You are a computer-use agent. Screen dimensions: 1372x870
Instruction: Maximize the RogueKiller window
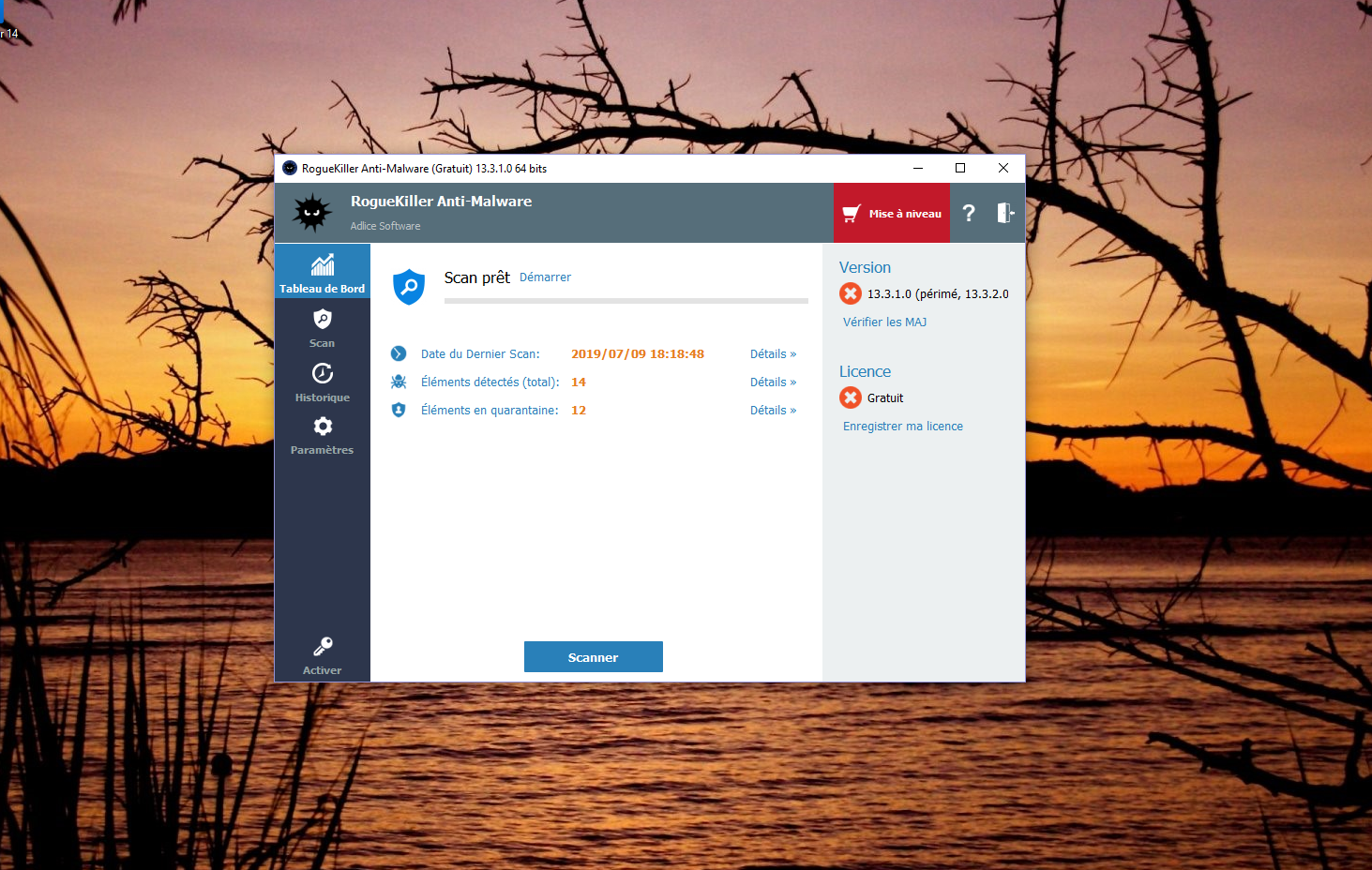click(960, 168)
